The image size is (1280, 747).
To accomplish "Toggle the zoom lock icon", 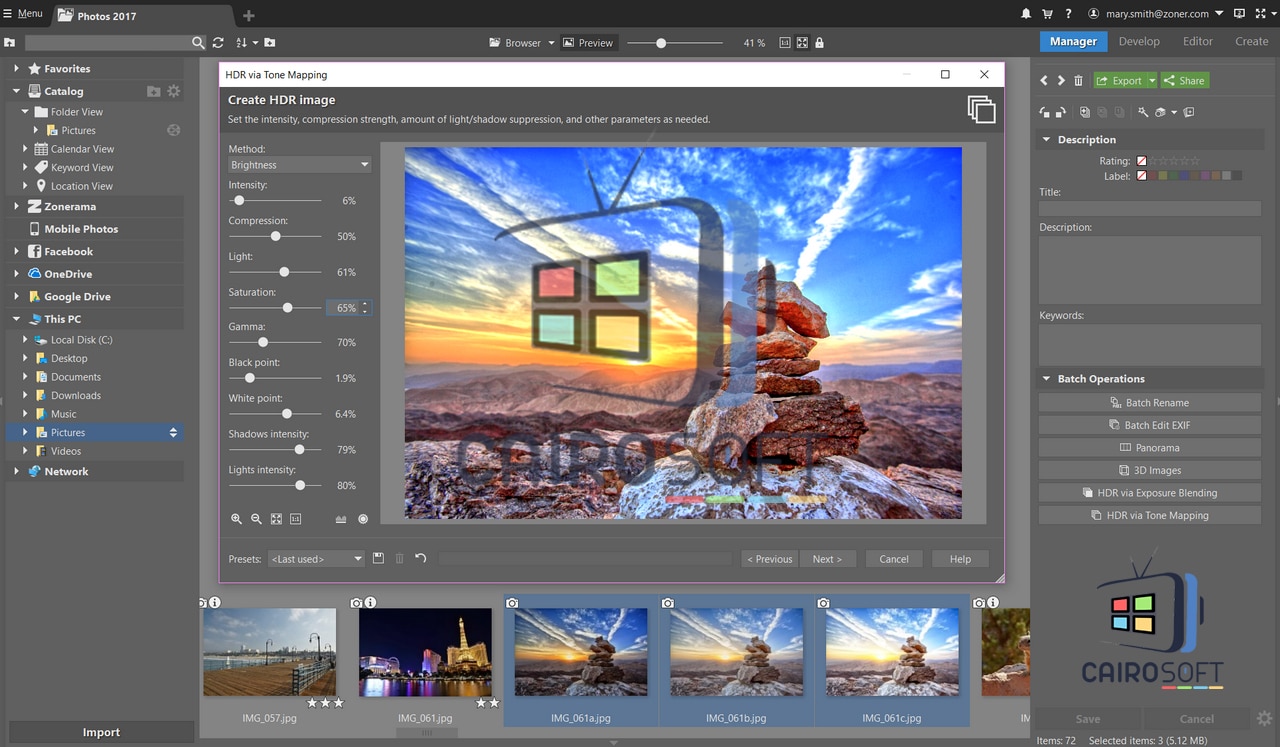I will [x=820, y=43].
